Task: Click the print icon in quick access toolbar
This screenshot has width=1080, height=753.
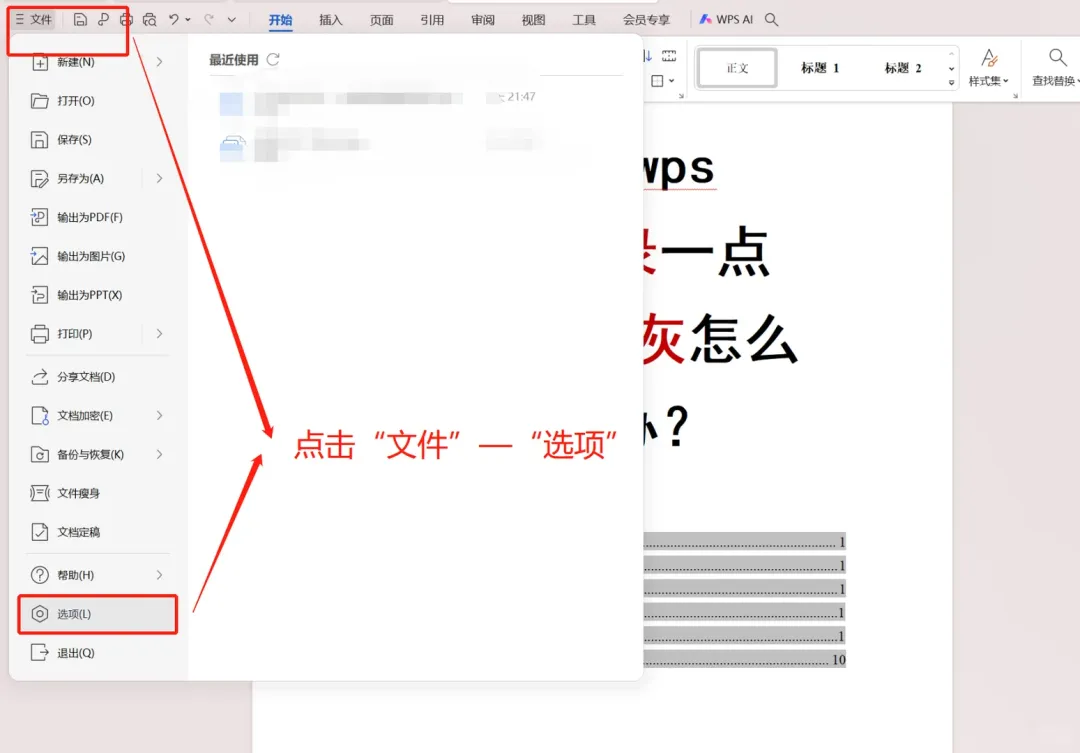Action: 126,19
